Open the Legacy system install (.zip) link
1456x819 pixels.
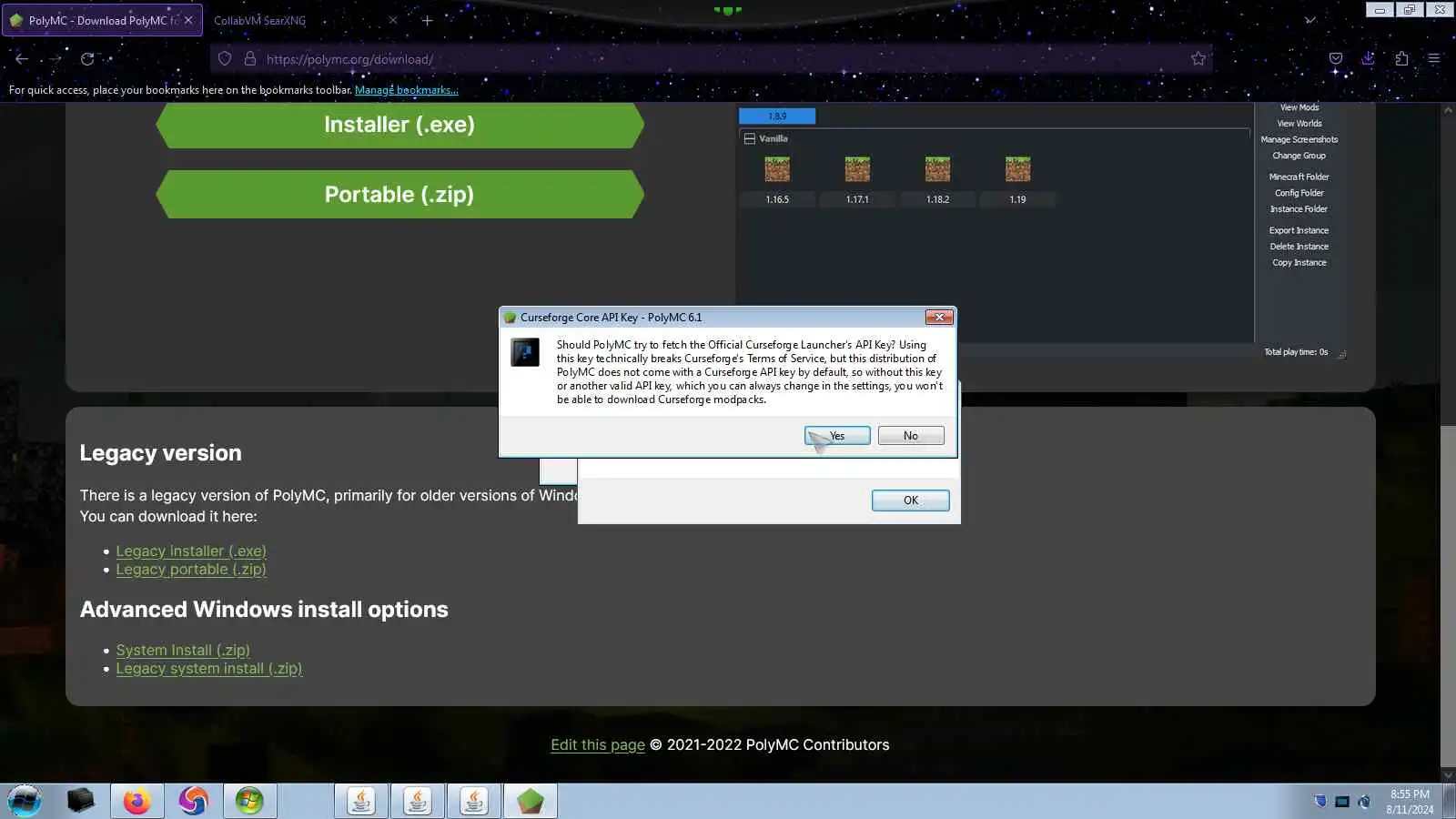click(209, 668)
